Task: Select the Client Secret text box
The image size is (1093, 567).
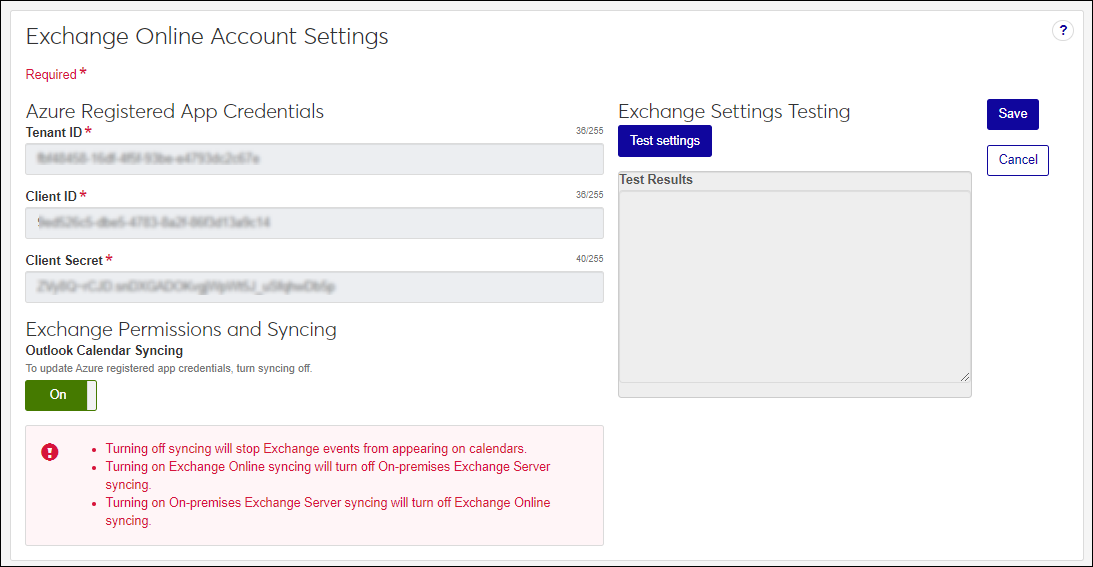Action: [x=314, y=287]
